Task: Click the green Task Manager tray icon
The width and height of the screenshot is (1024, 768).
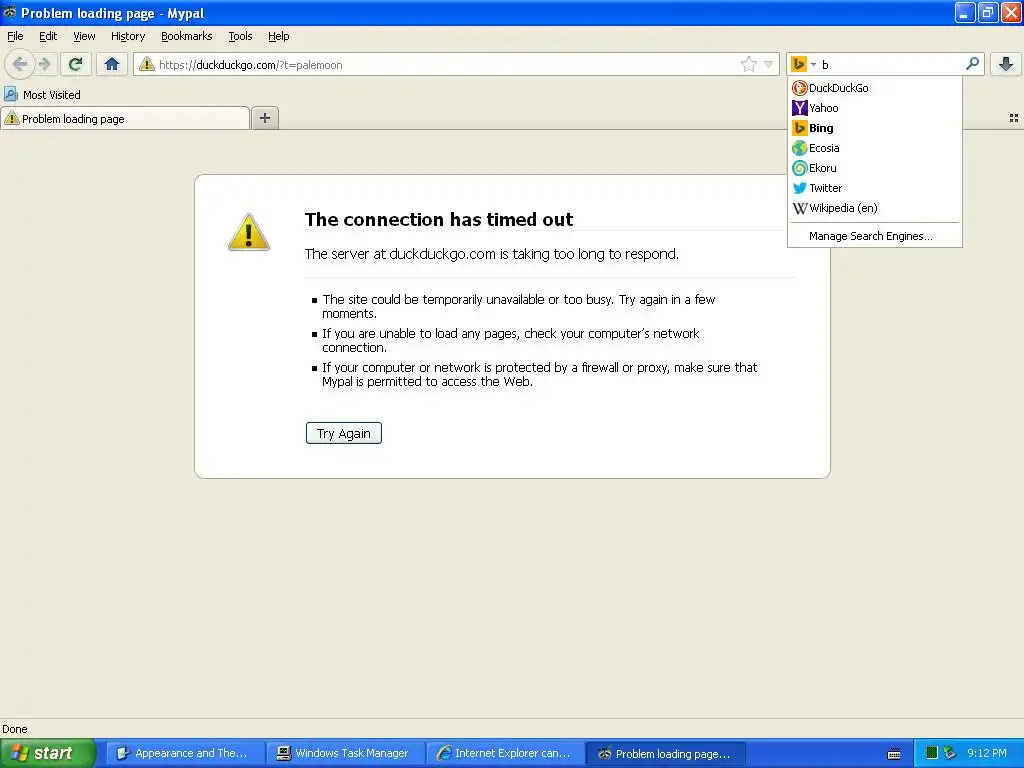Action: pyautogui.click(x=932, y=753)
